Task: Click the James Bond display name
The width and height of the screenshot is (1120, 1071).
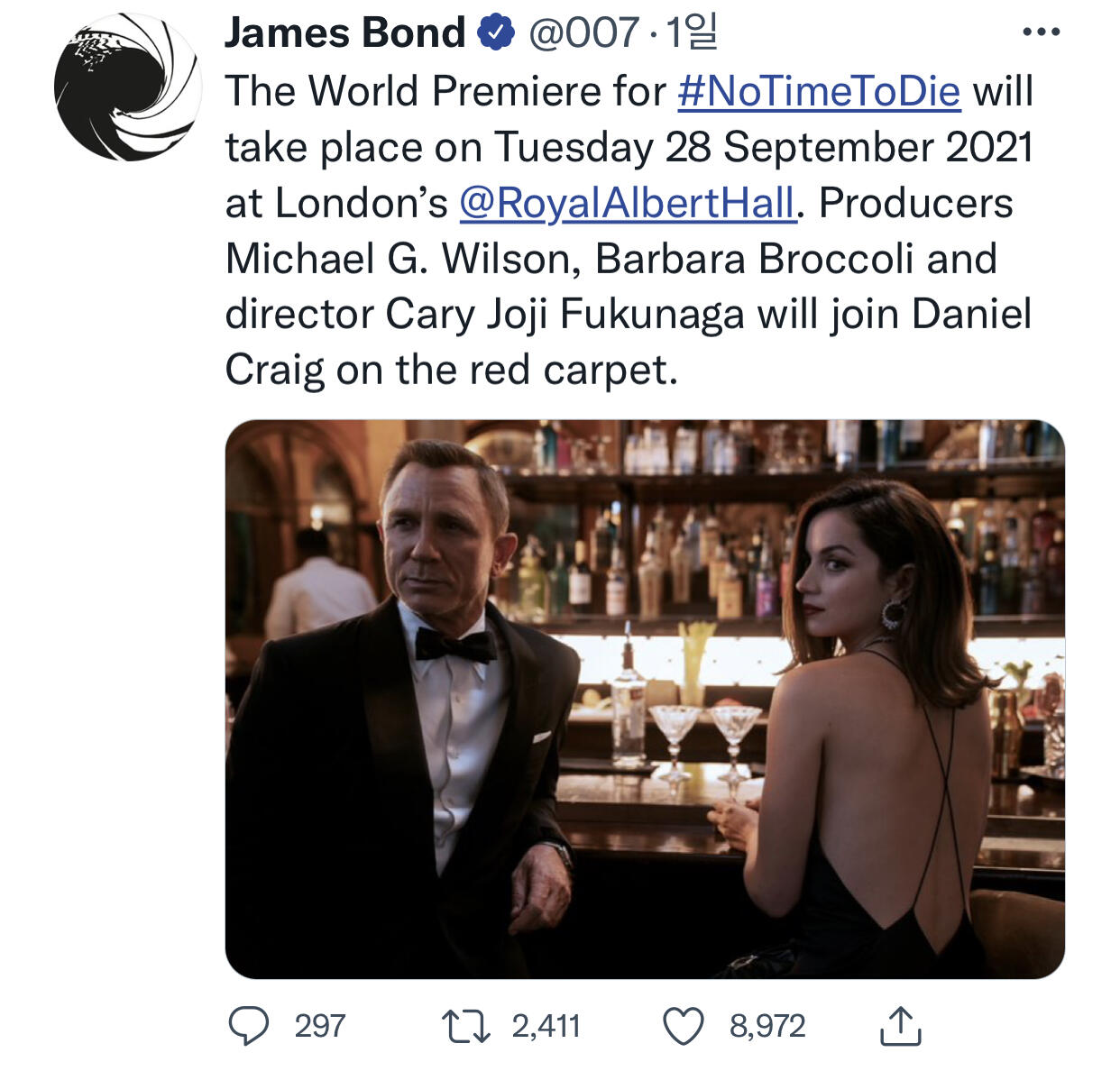Action: (344, 33)
